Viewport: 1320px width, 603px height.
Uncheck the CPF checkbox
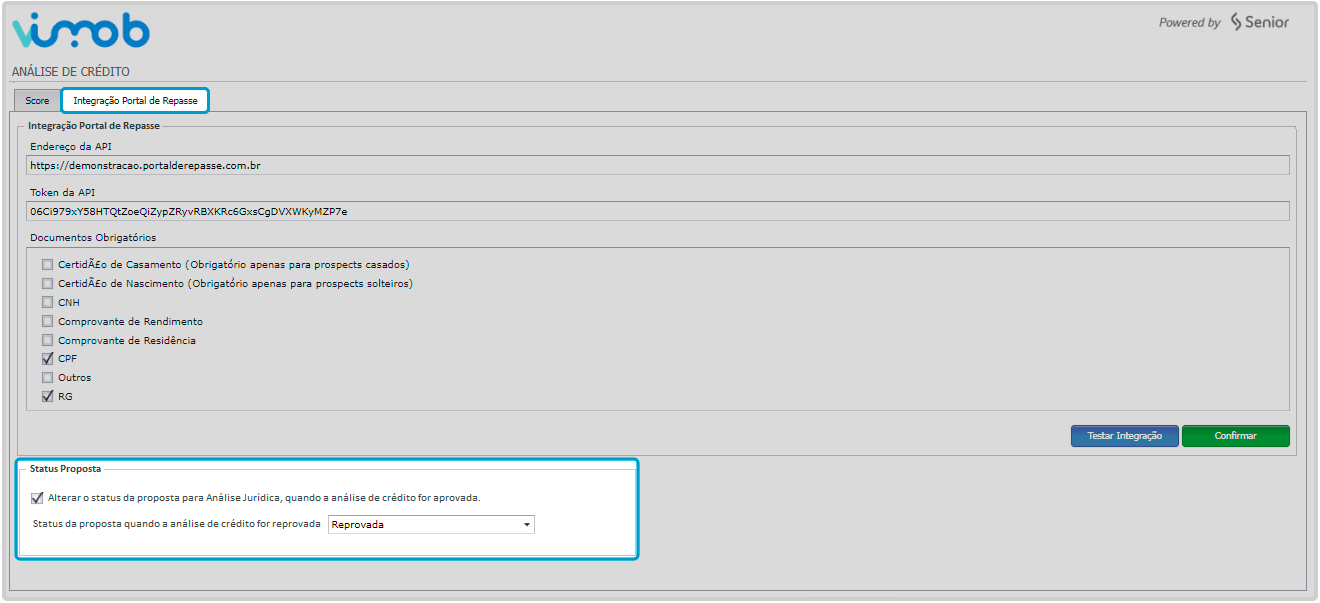point(47,358)
